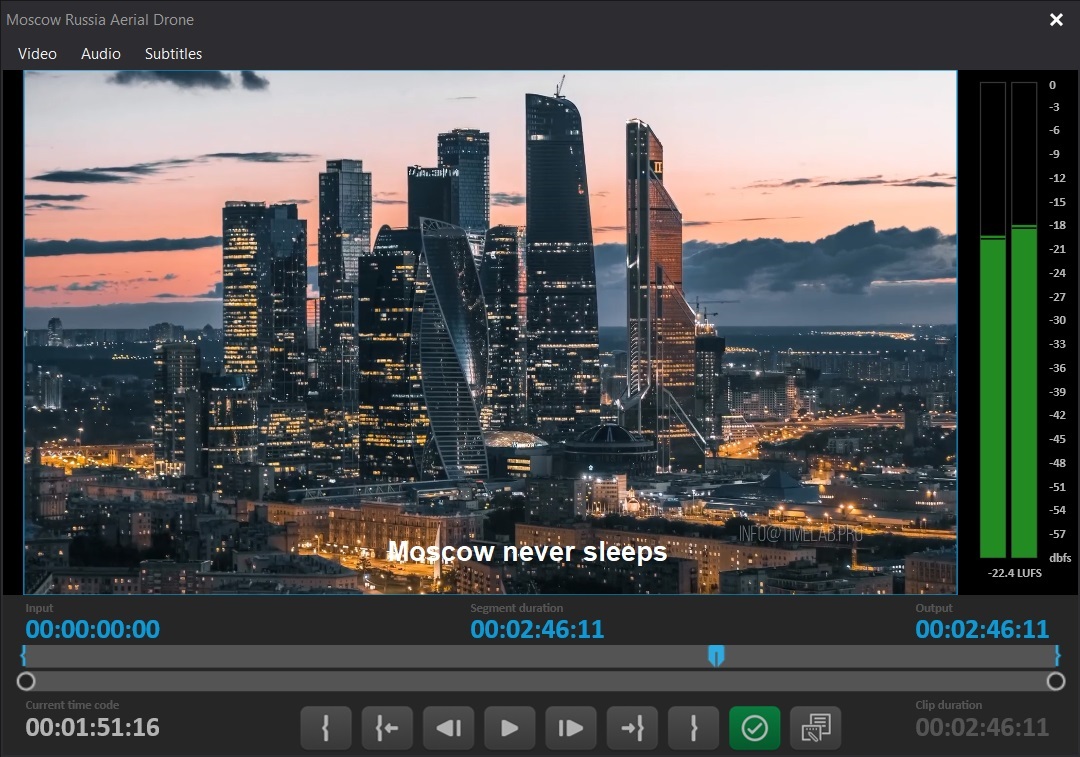Click the left circular range handle
This screenshot has width=1080, height=757.
tap(26, 681)
